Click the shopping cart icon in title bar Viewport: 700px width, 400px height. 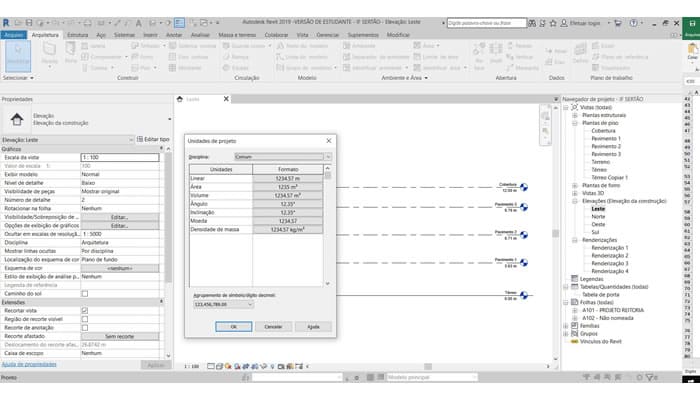[618, 23]
